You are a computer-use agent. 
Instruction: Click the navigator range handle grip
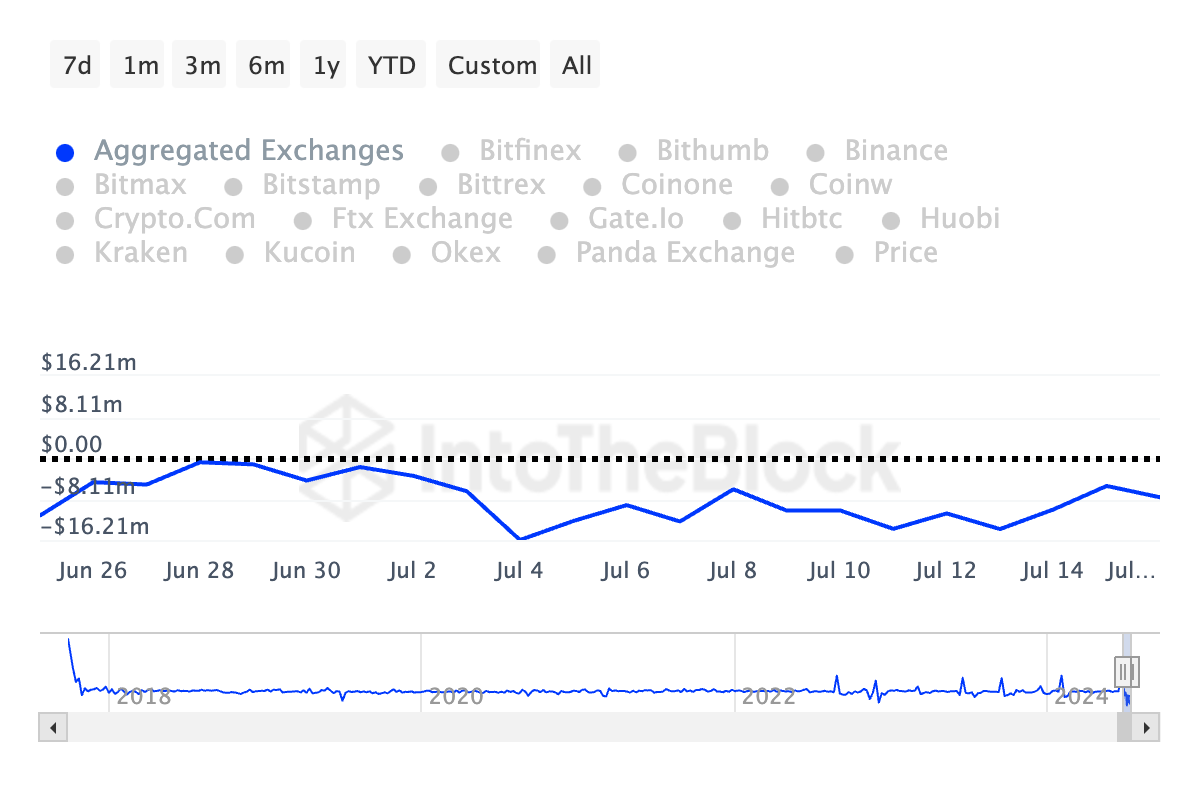[1127, 670]
